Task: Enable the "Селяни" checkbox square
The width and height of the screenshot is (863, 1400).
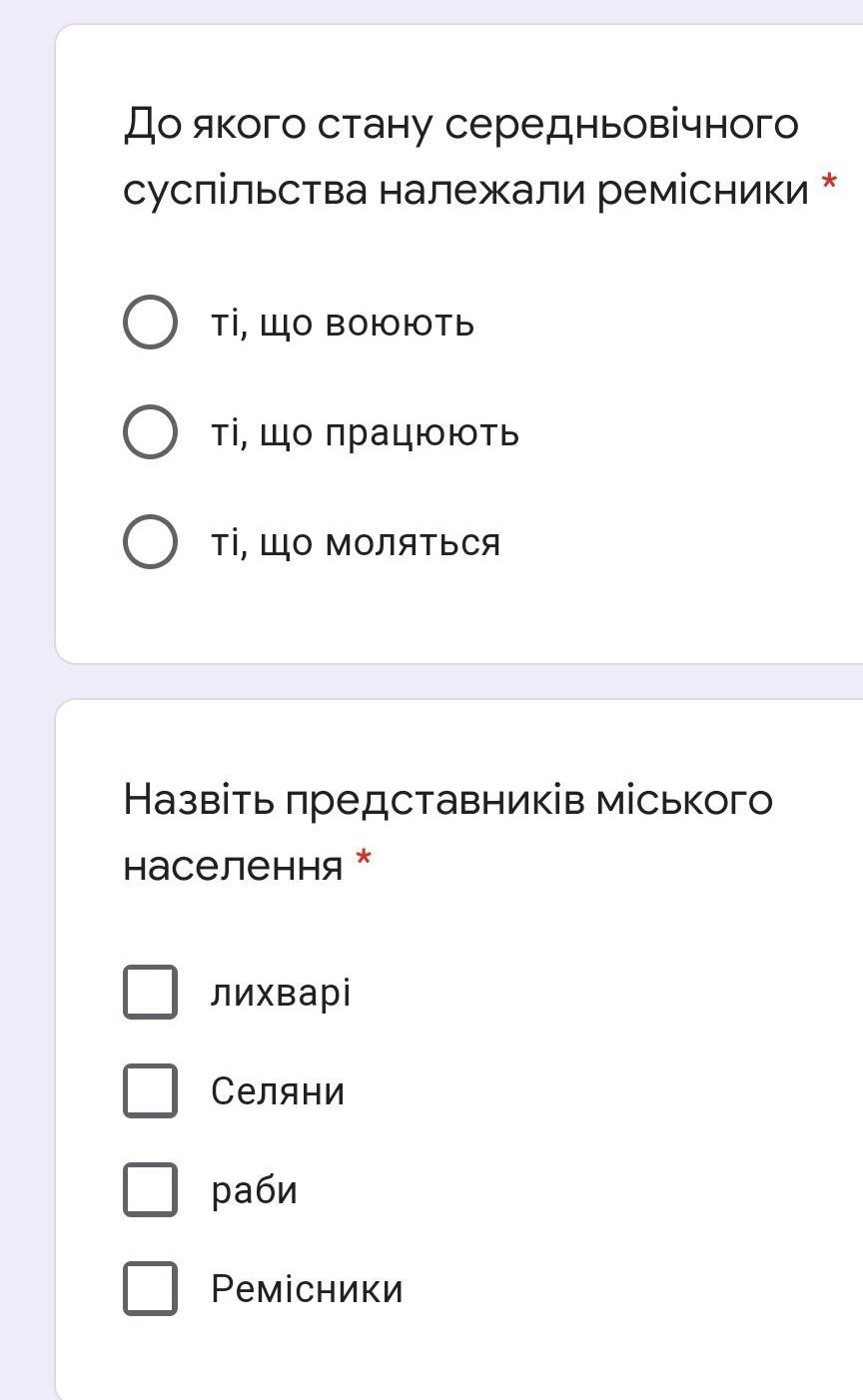Action: pos(150,1090)
